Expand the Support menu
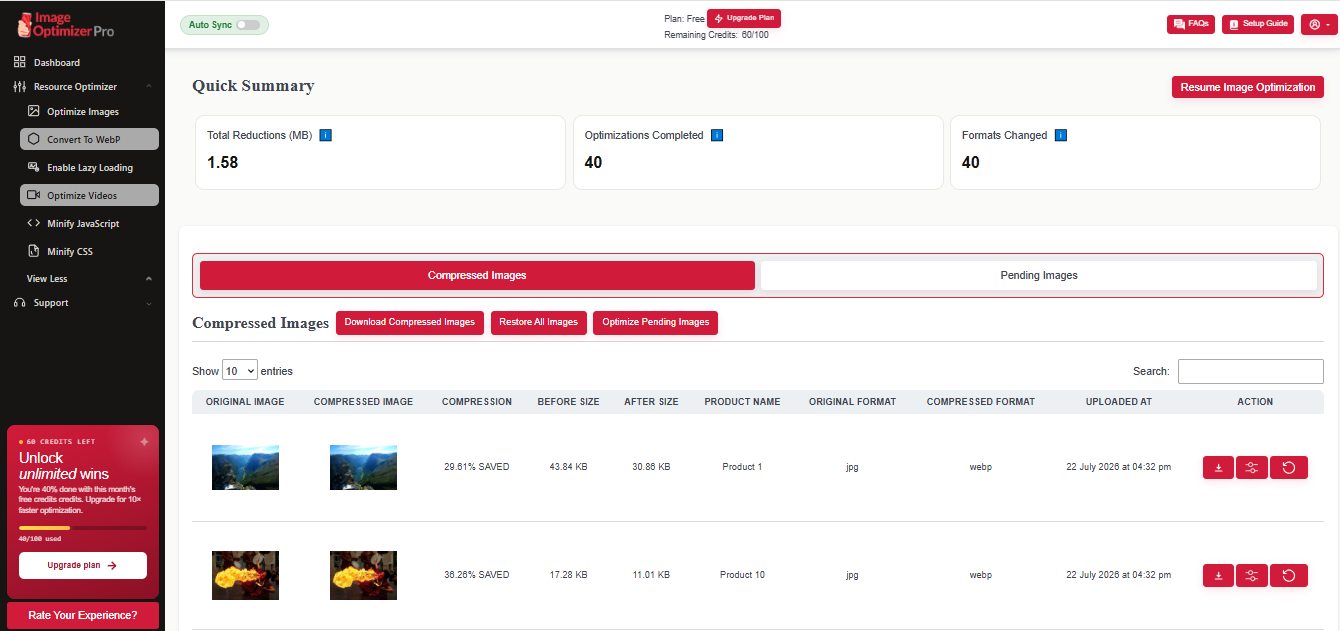 tap(82, 302)
